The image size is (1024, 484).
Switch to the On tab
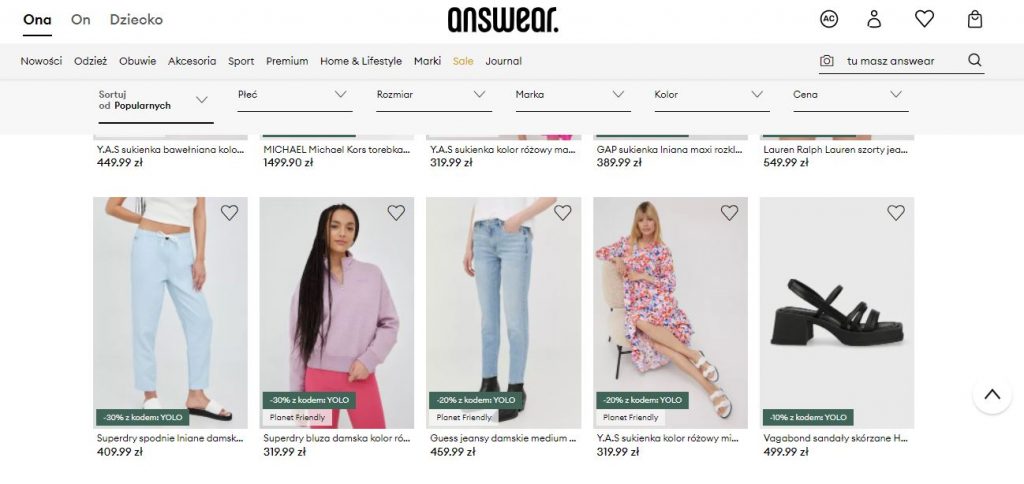click(80, 20)
